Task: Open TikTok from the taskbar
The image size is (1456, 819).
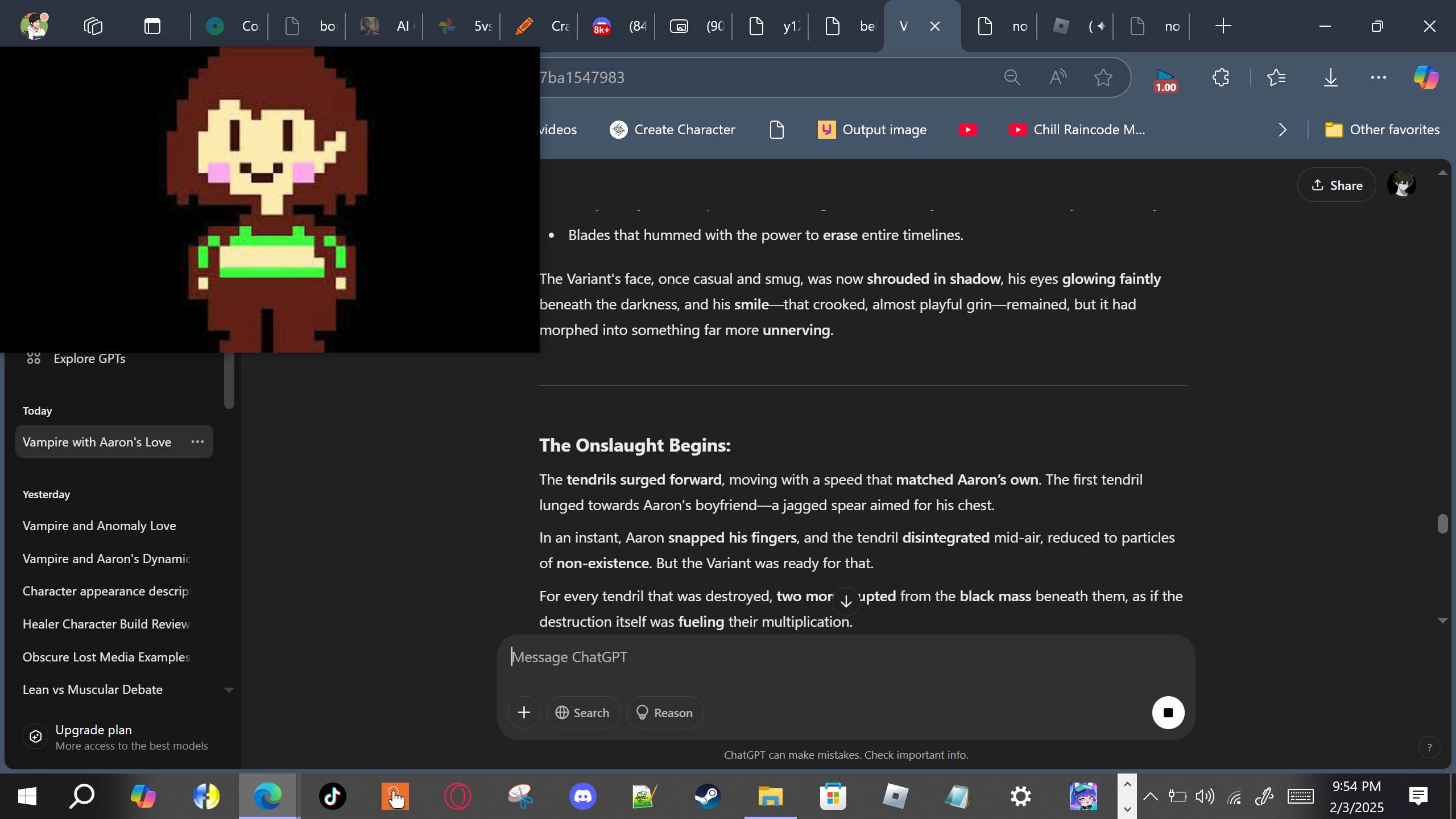Action: (332, 796)
